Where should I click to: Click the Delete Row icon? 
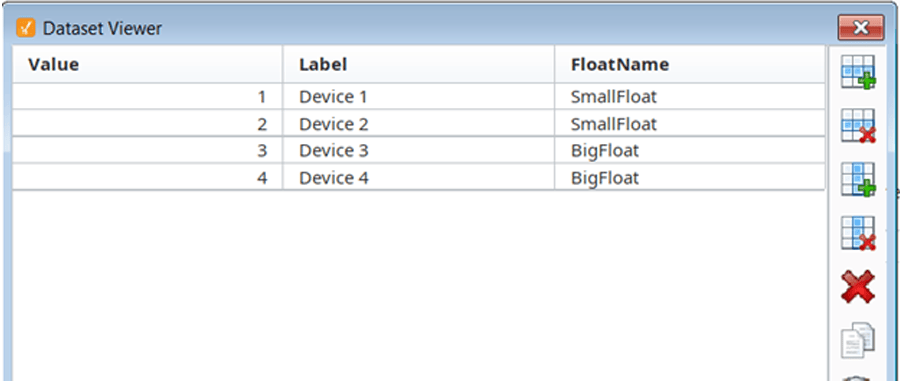tap(858, 126)
